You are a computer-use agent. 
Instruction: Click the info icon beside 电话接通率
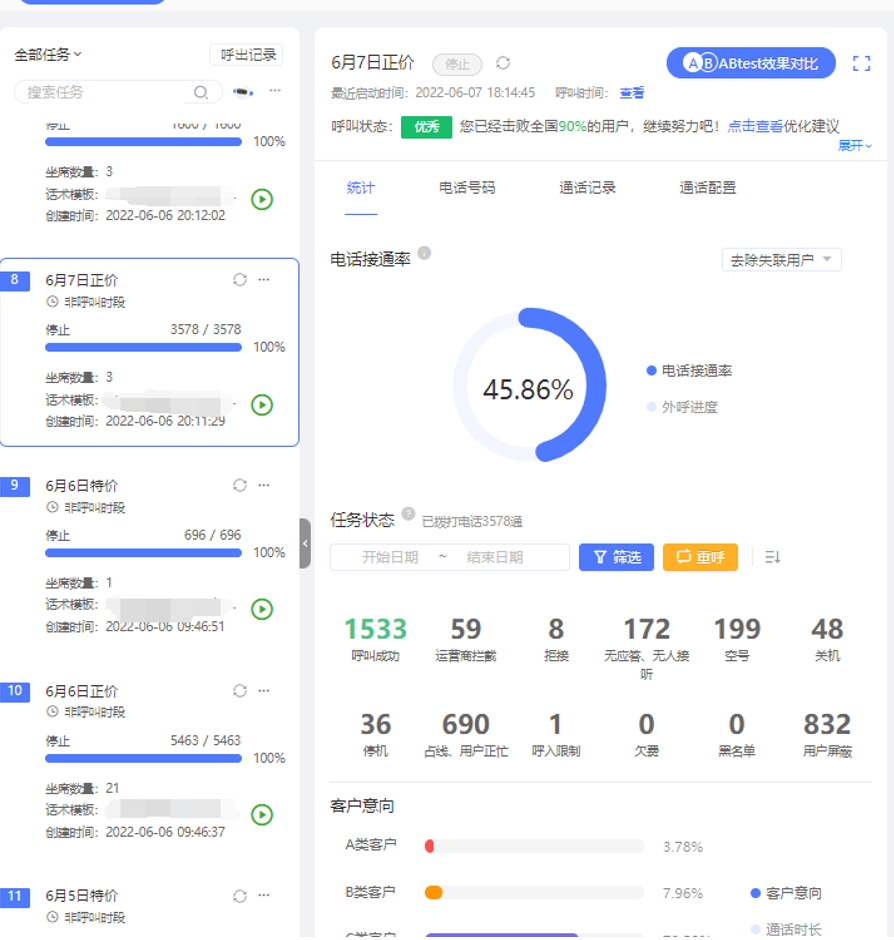point(424,253)
